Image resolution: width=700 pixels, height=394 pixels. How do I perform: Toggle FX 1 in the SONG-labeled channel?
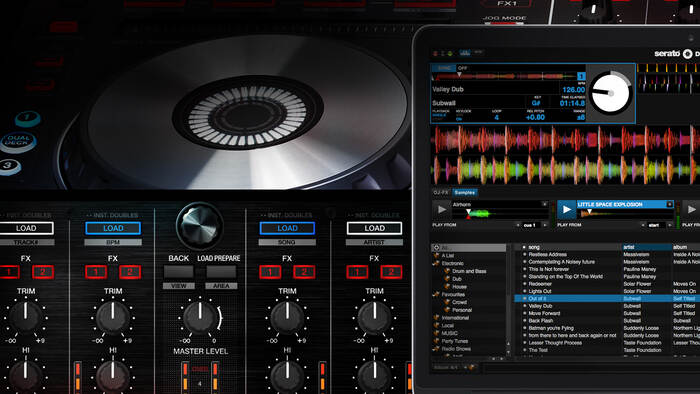point(270,272)
